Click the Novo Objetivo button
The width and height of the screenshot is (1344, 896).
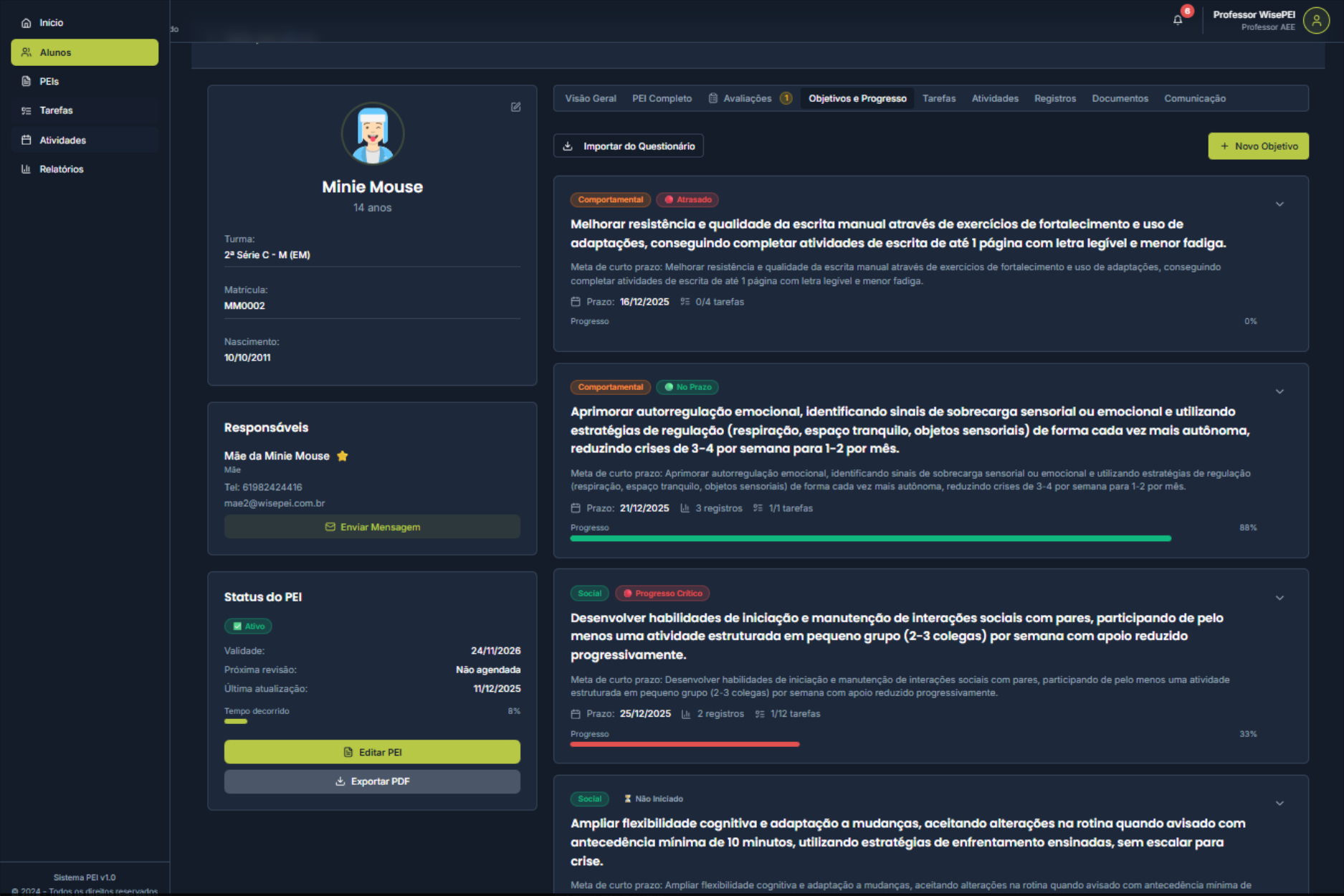[x=1258, y=146]
